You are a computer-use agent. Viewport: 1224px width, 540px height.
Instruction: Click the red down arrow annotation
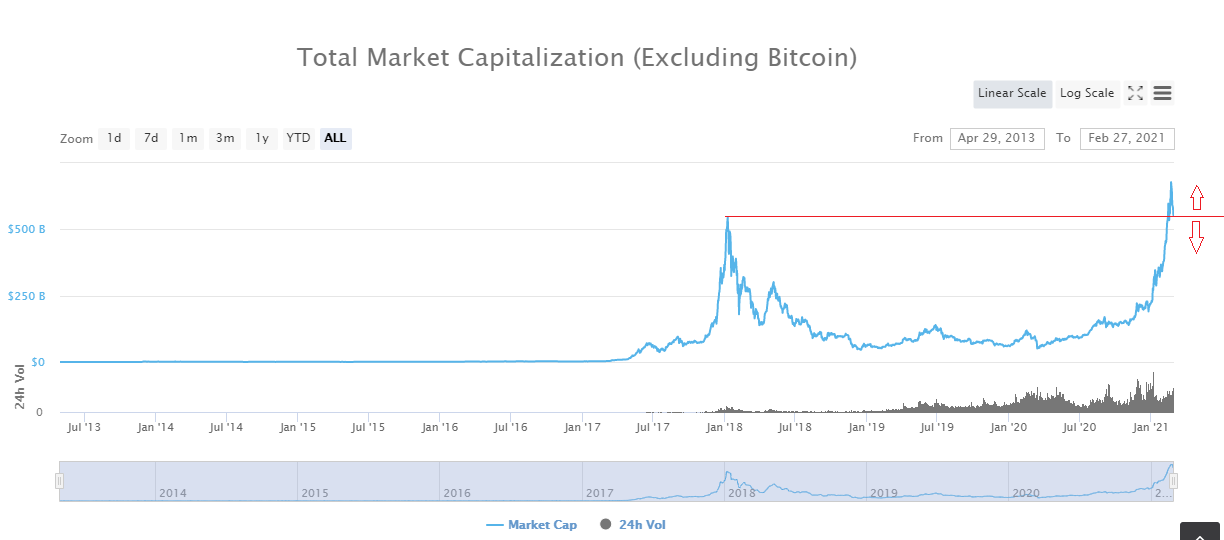[1195, 237]
